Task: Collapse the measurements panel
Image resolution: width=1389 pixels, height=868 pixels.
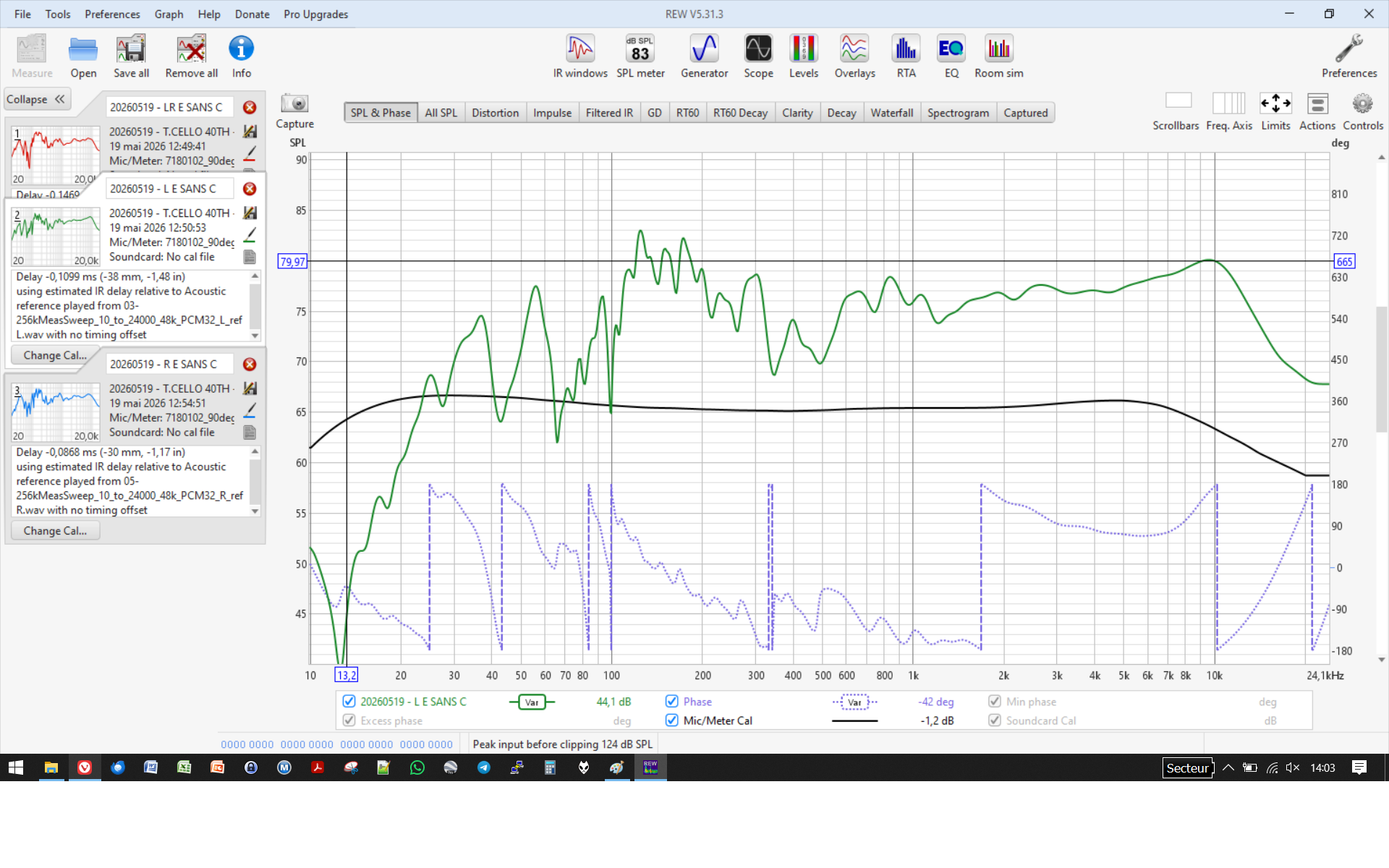Action: tap(37, 99)
